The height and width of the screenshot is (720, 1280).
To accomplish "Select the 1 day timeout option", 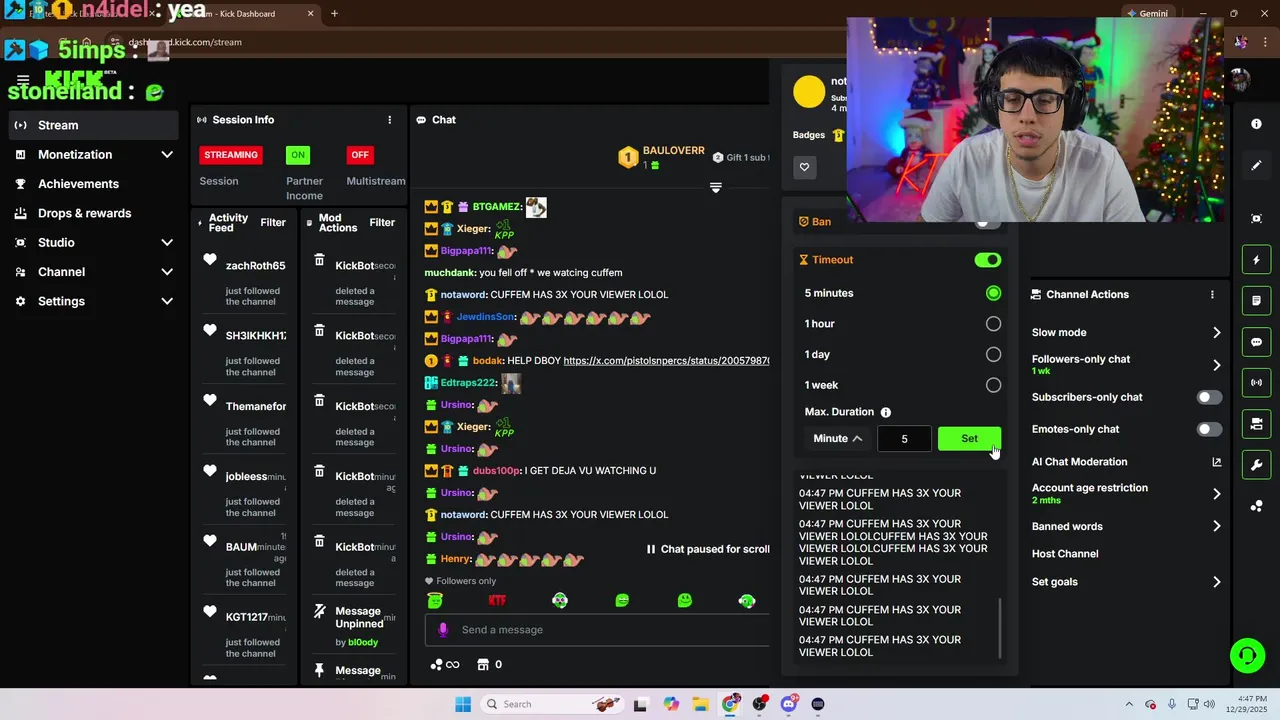I will 993,354.
